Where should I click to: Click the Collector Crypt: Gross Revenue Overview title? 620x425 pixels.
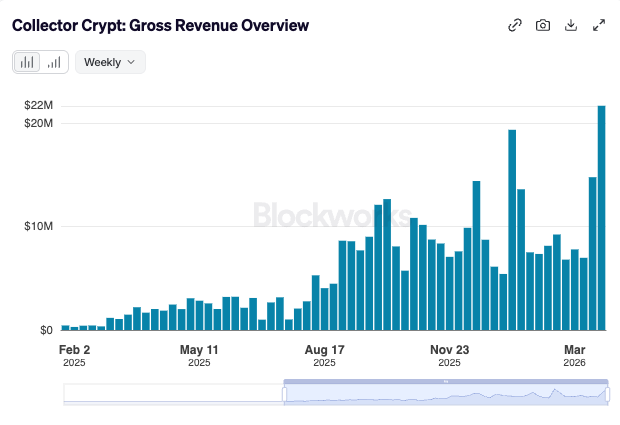click(x=160, y=25)
